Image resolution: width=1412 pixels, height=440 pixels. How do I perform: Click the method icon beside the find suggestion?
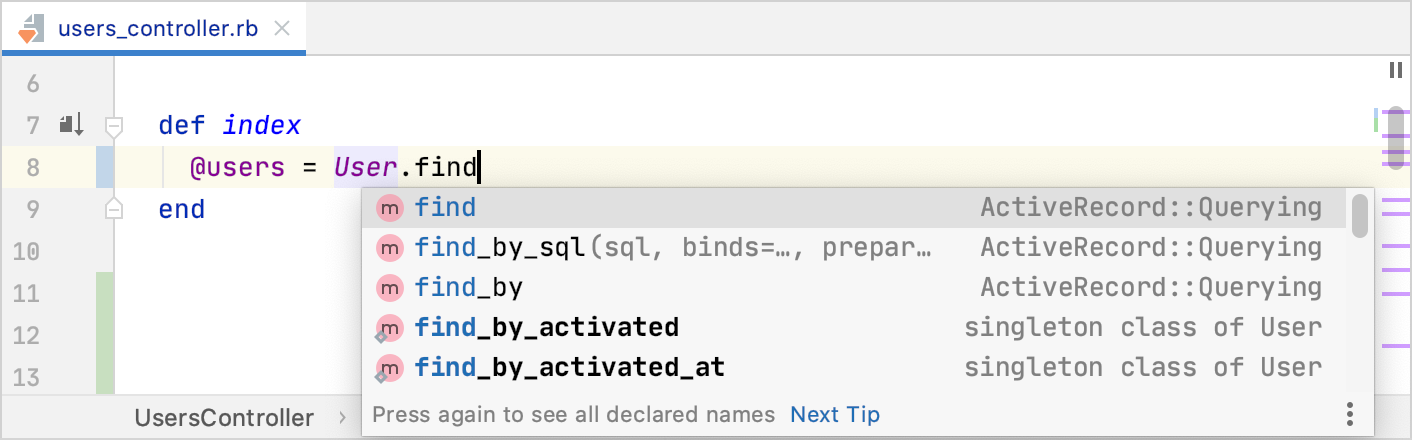click(x=388, y=208)
